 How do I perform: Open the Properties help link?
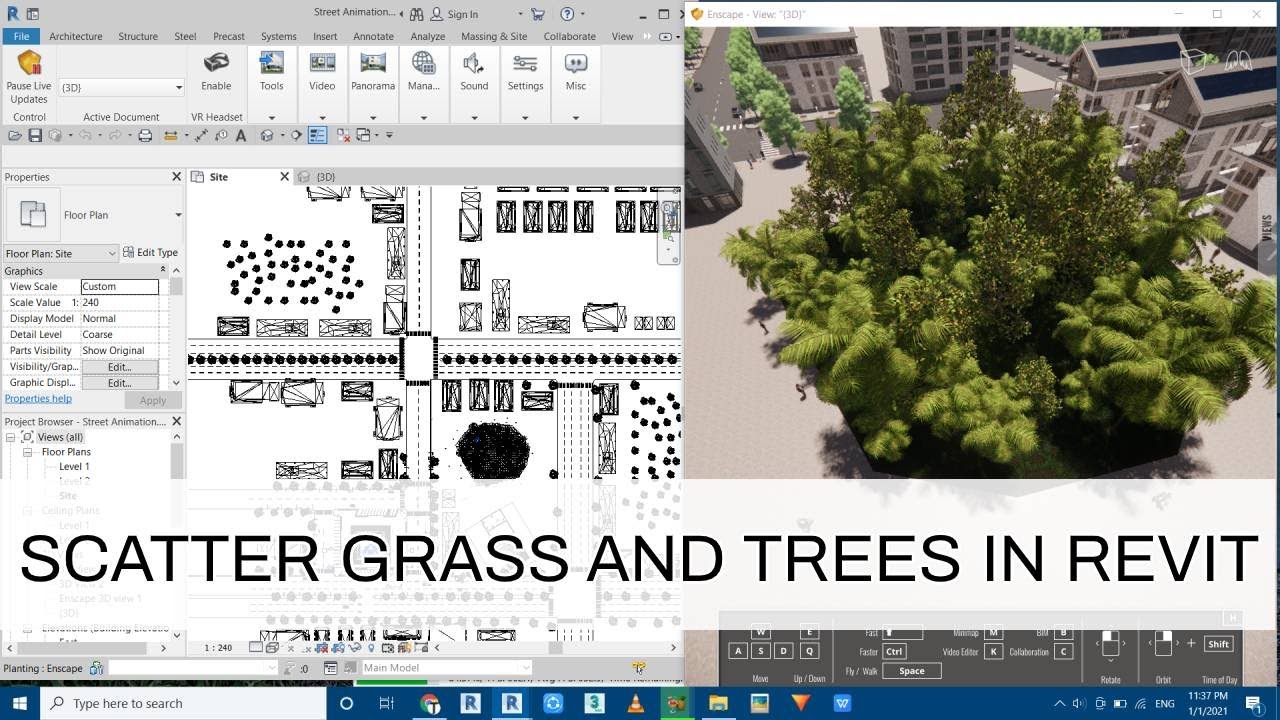point(38,398)
